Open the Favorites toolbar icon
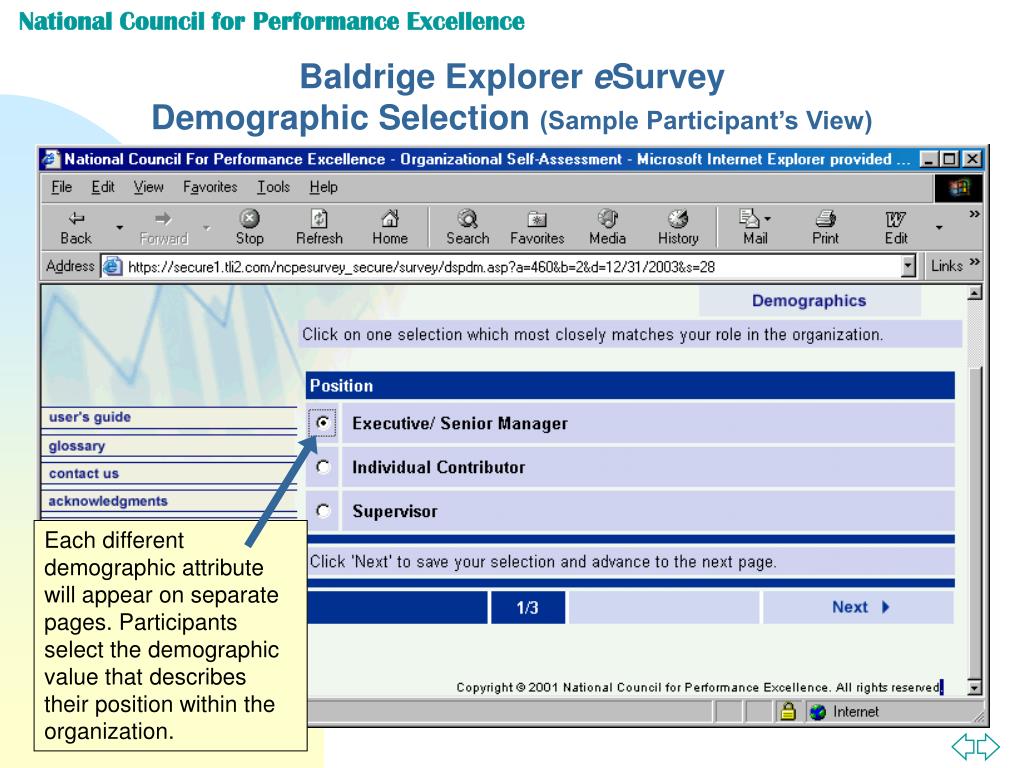This screenshot has width=1024, height=768. [x=537, y=218]
